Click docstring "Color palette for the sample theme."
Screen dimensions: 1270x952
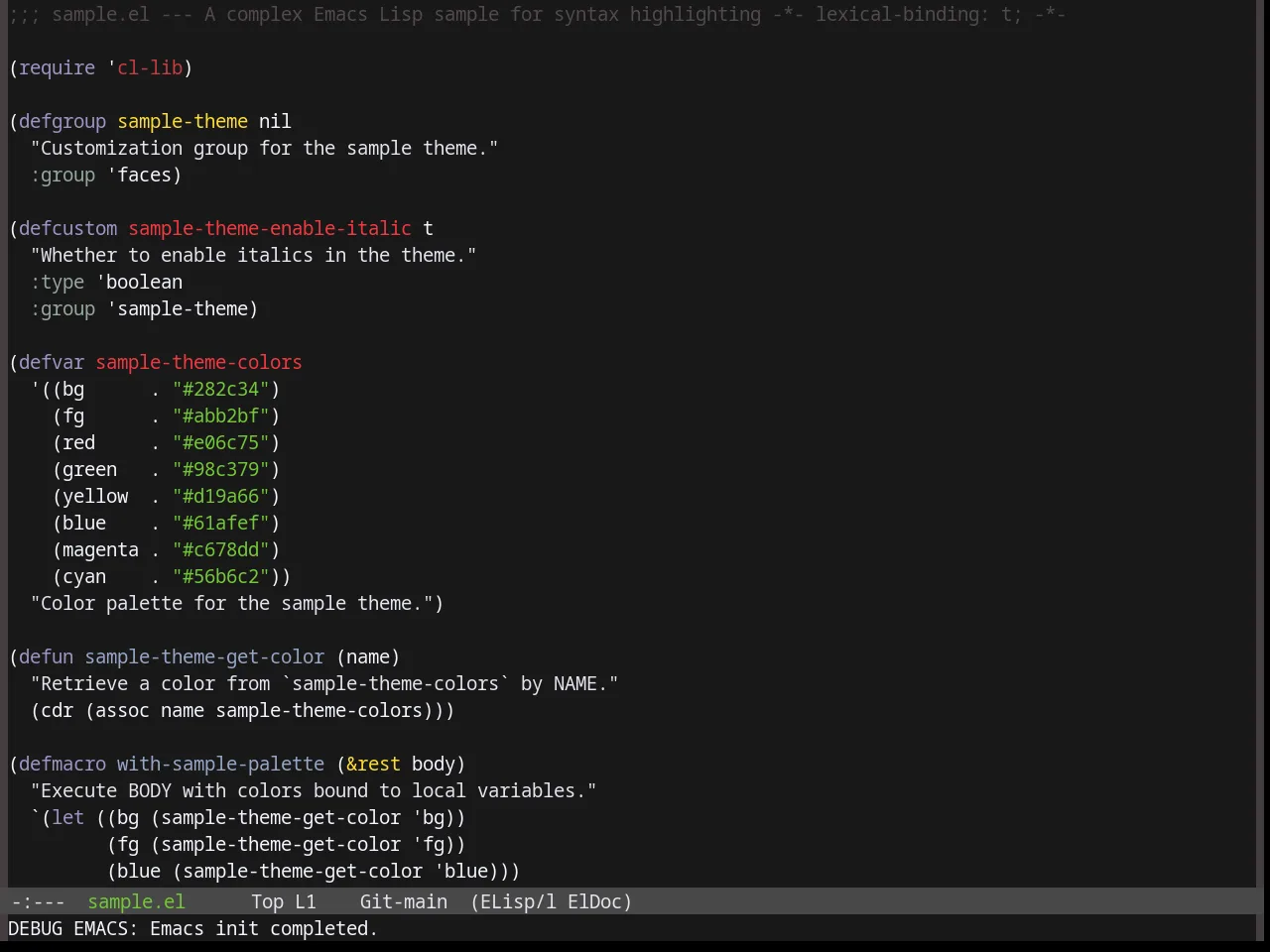[x=231, y=603]
